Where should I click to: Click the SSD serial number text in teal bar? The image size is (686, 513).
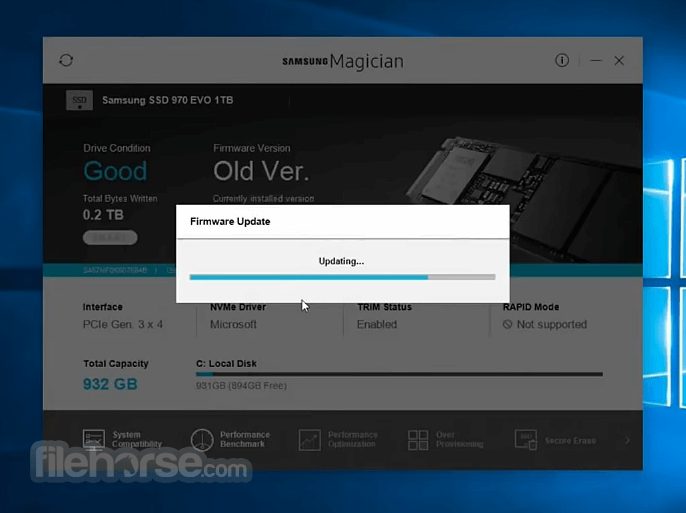point(115,270)
